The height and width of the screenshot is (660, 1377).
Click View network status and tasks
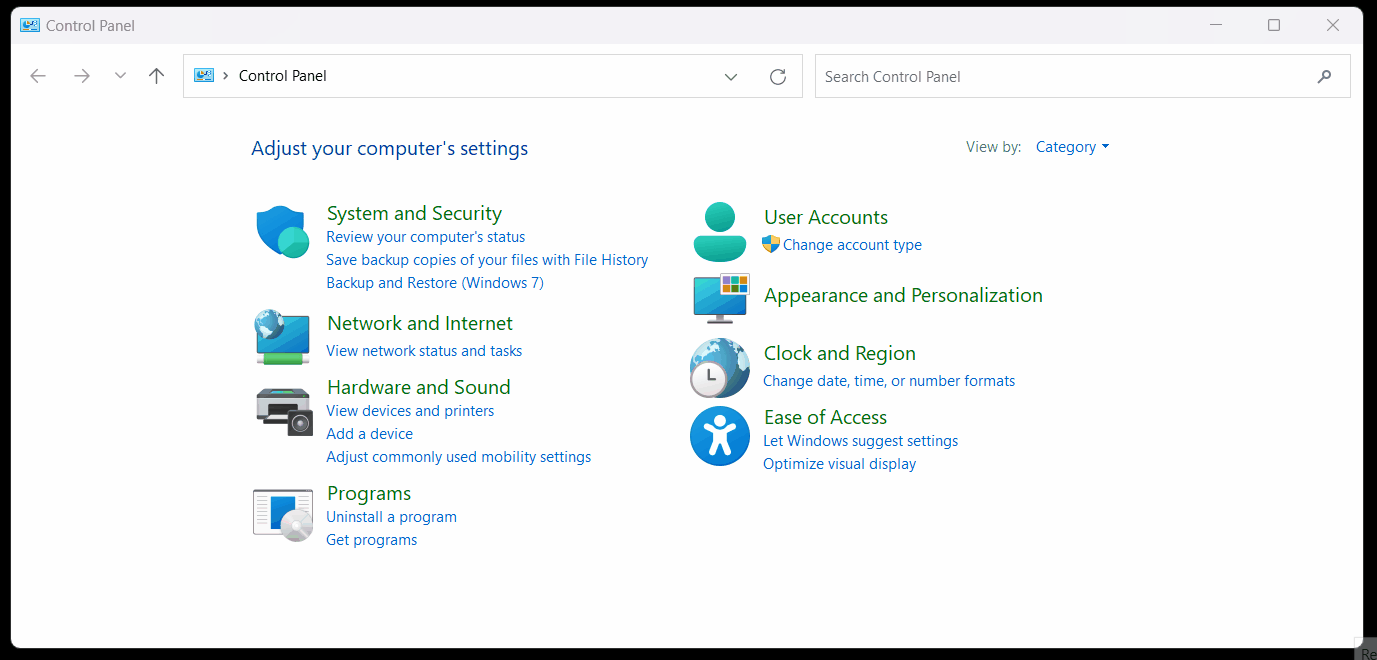point(424,351)
